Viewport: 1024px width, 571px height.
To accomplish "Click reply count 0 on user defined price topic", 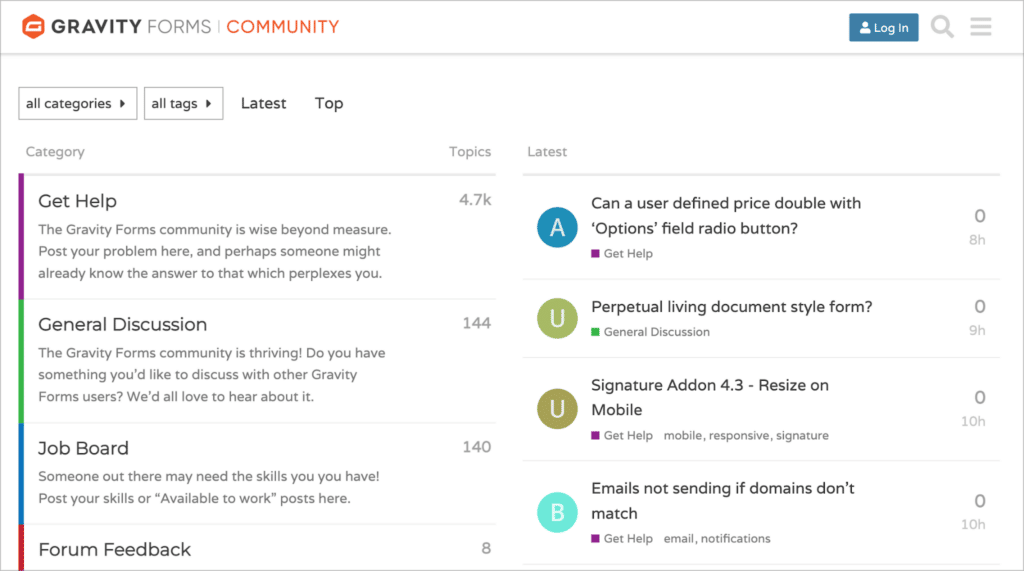I will 980,216.
